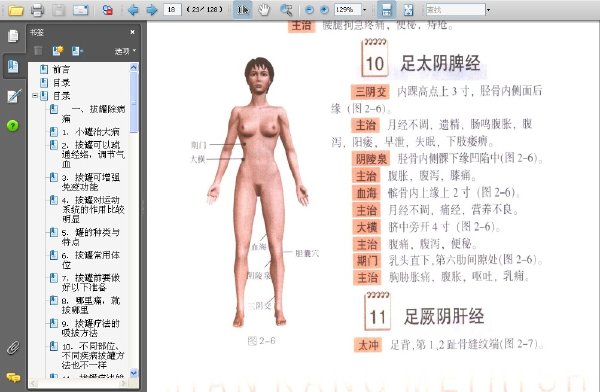Click the 太冲 acupoint label in text
Screen dimensions: 600x392
click(x=368, y=345)
